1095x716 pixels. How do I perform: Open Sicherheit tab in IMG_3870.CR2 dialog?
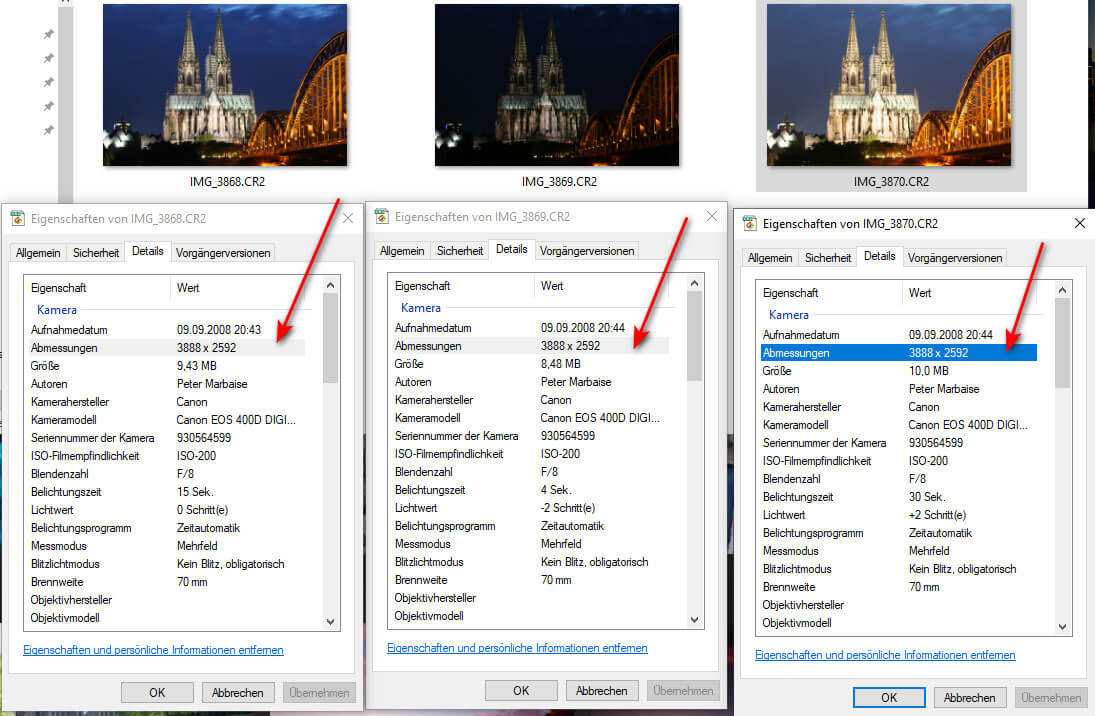(828, 258)
